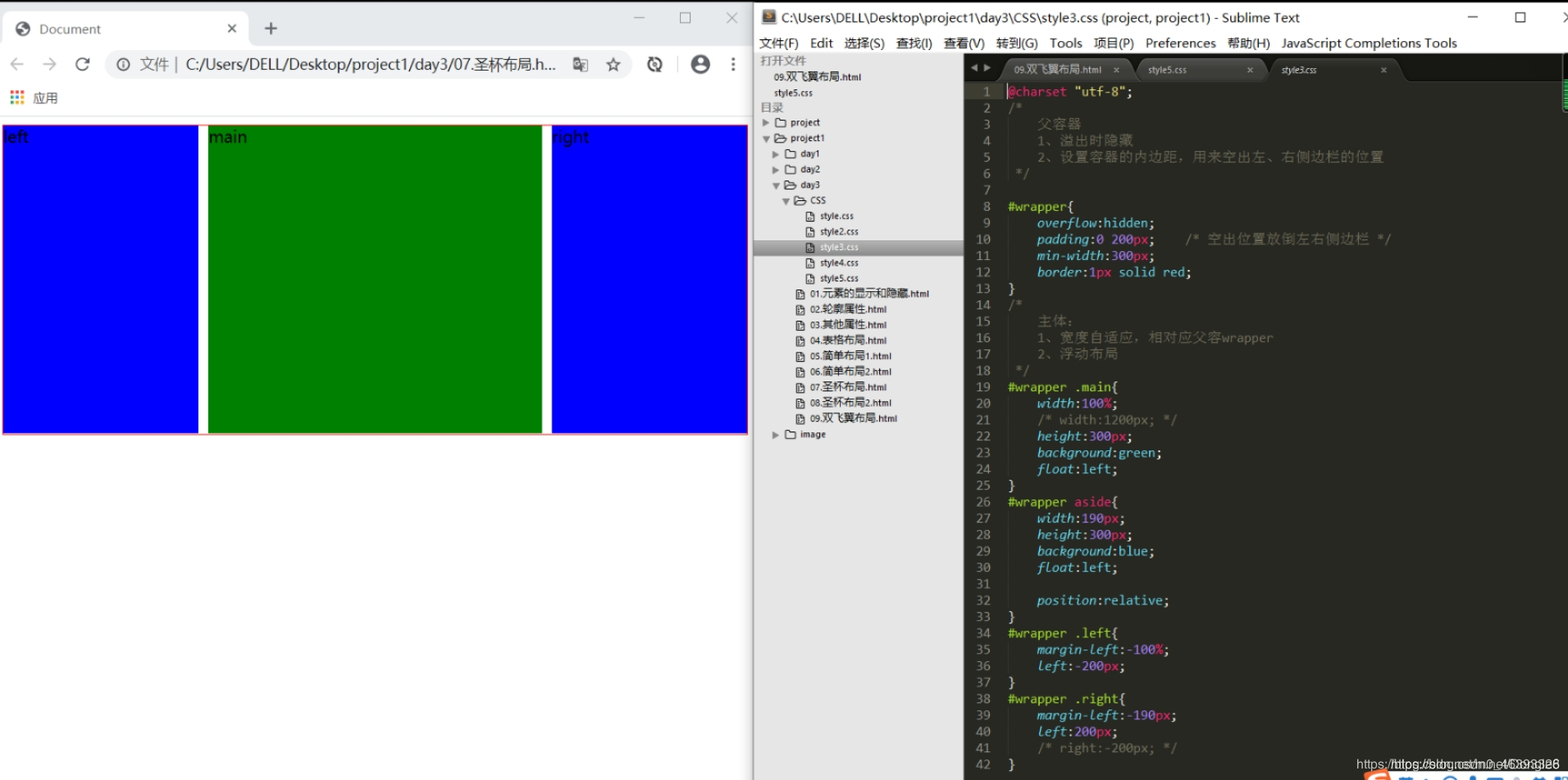Image resolution: width=1568 pixels, height=780 pixels.
Task: Open 文件(F) menu in Sublime Text
Action: [x=778, y=43]
